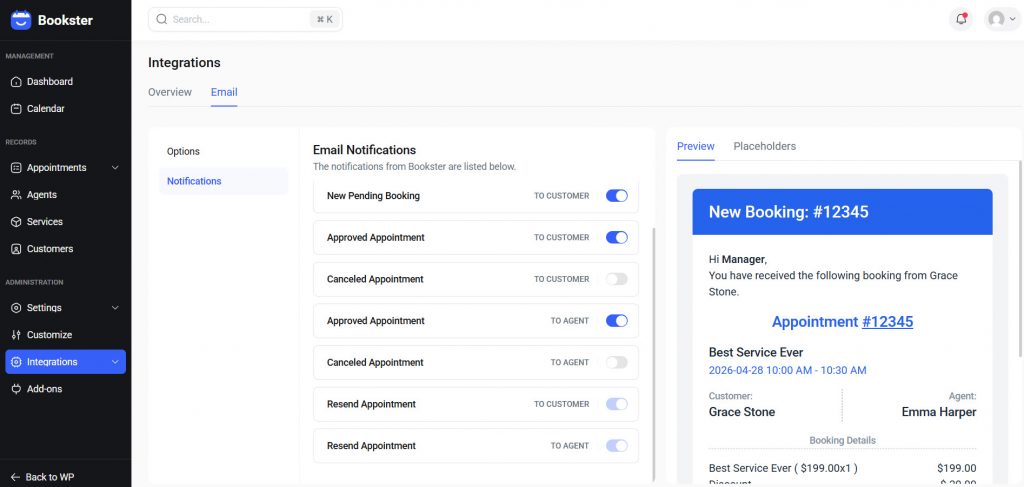
Task: Click the $199.00 price value
Action: [x=957, y=468]
